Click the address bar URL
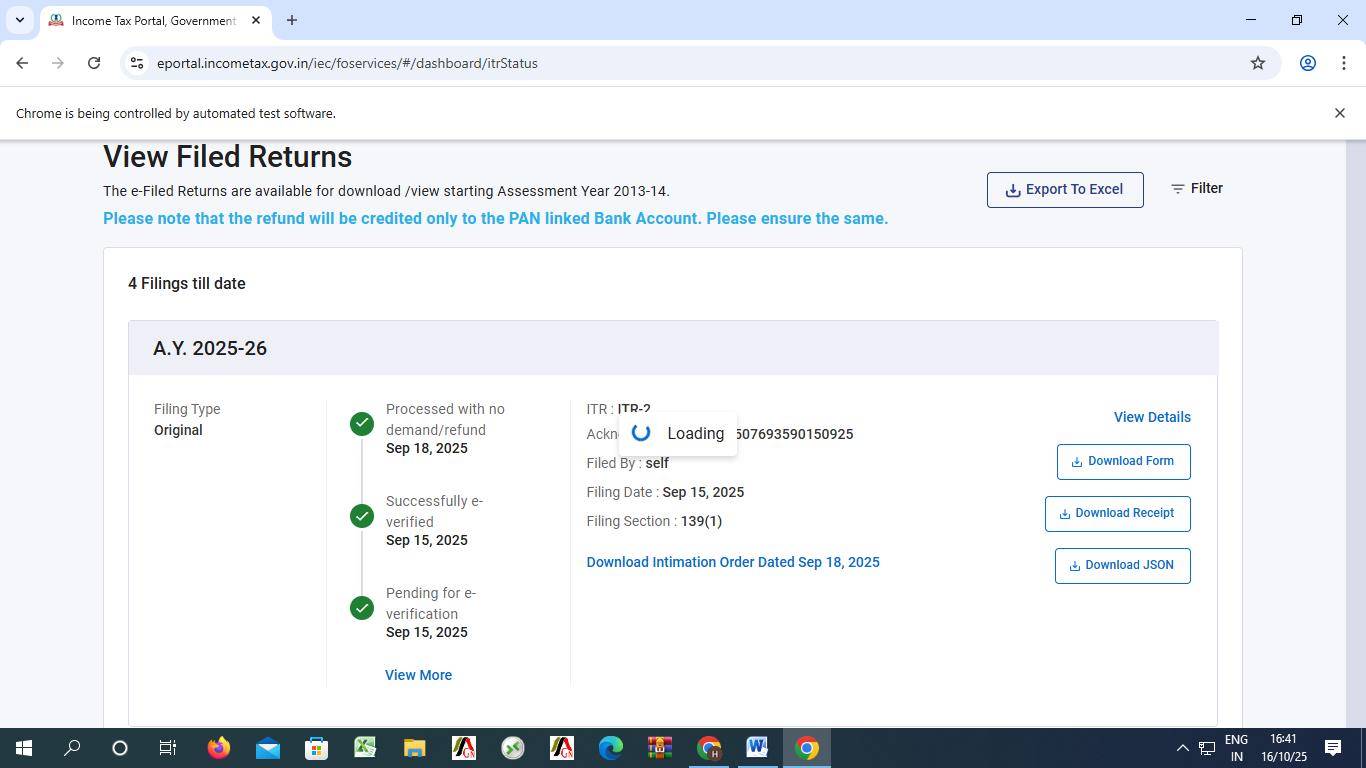Viewport: 1366px width, 768px height. (347, 63)
